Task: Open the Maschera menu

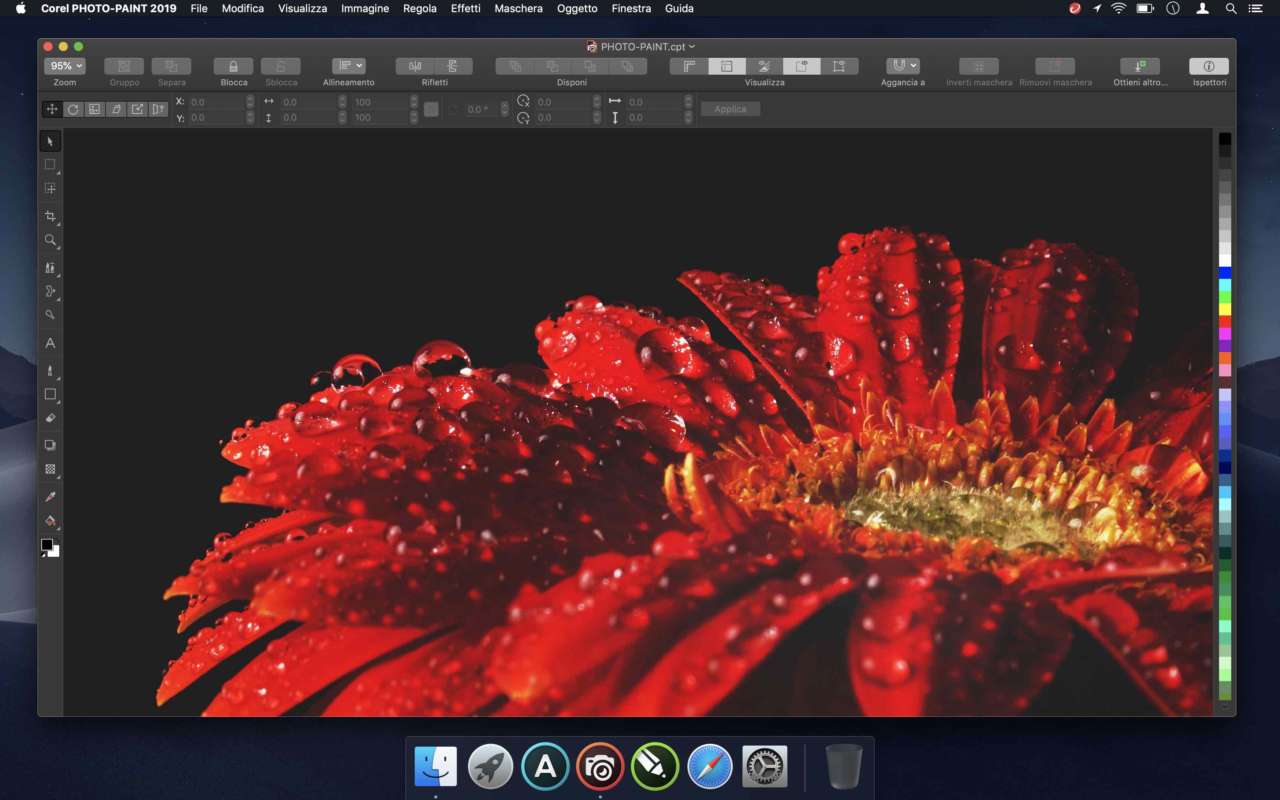Action: click(518, 8)
